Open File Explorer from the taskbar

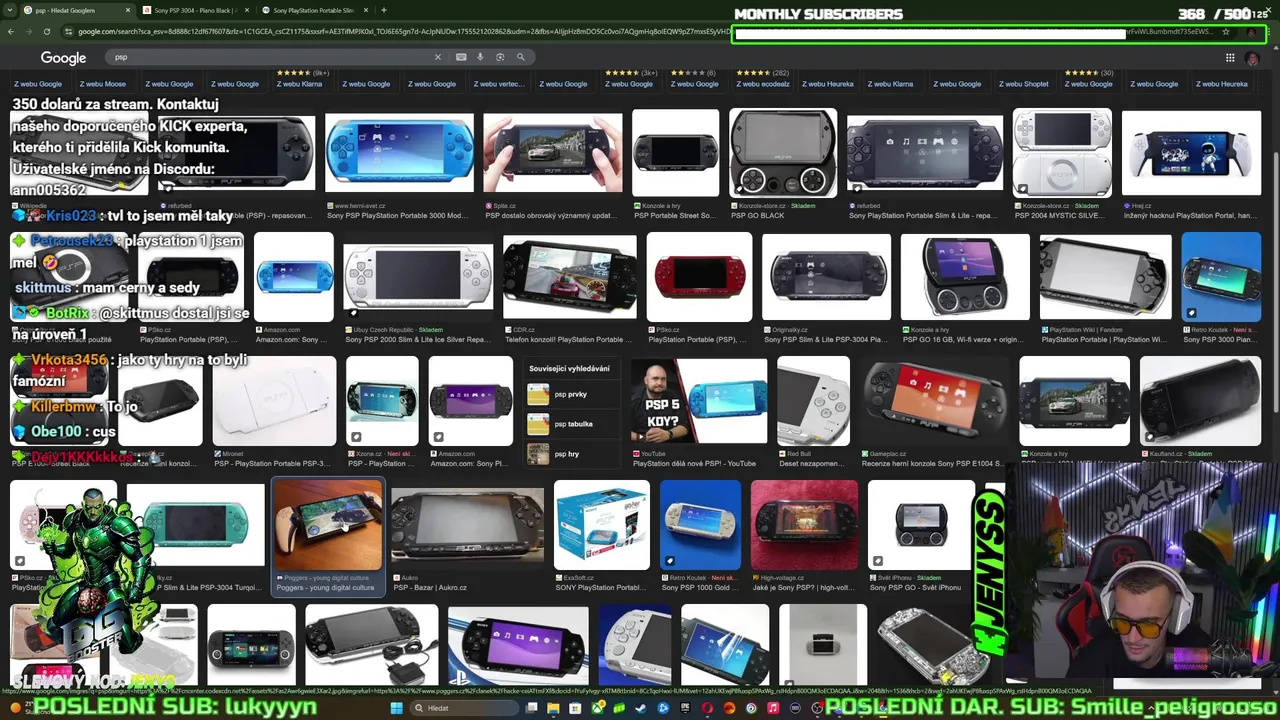tap(554, 708)
